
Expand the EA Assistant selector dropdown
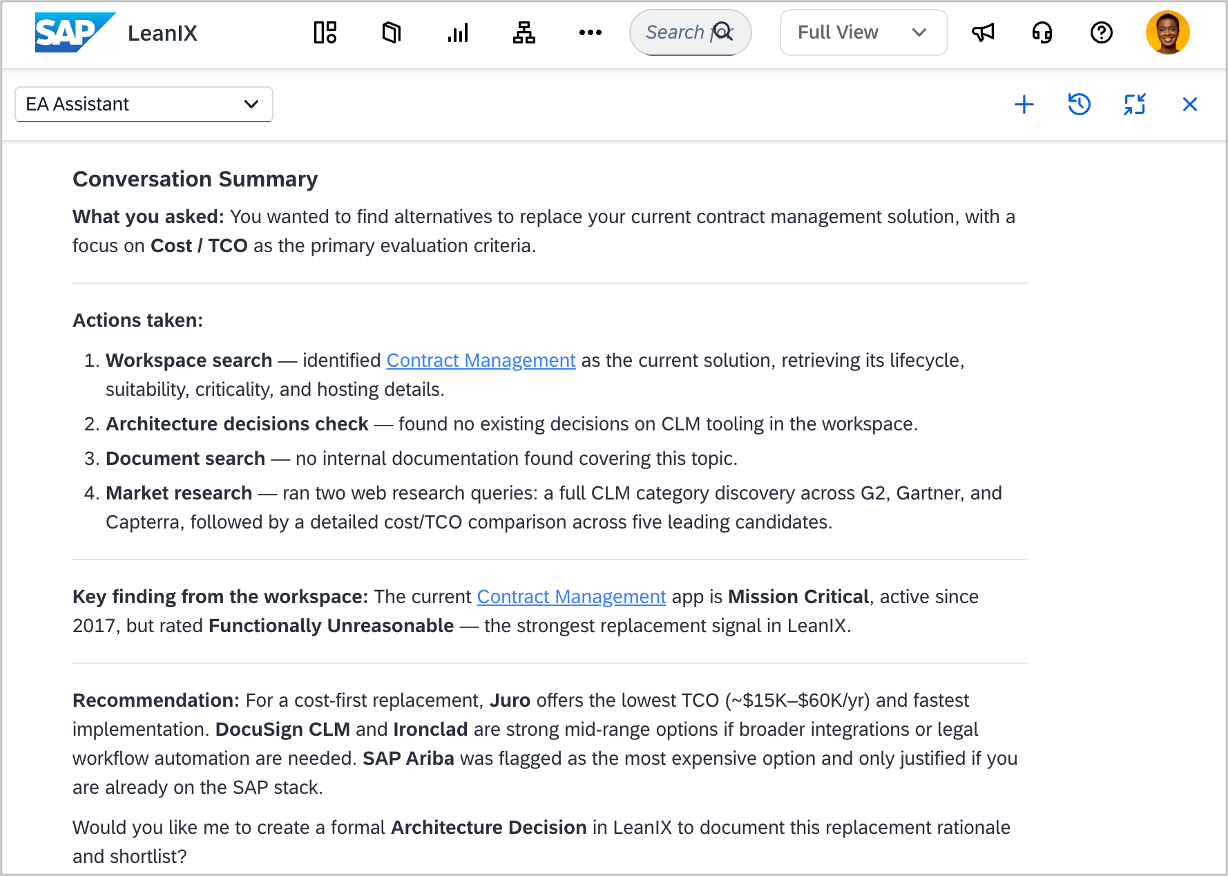tap(144, 104)
